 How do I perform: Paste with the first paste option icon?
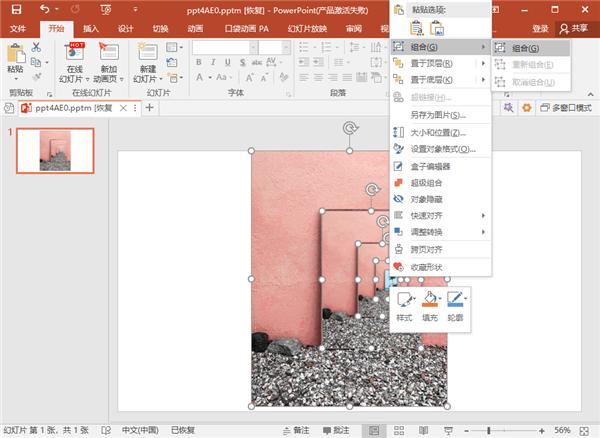pos(416,28)
